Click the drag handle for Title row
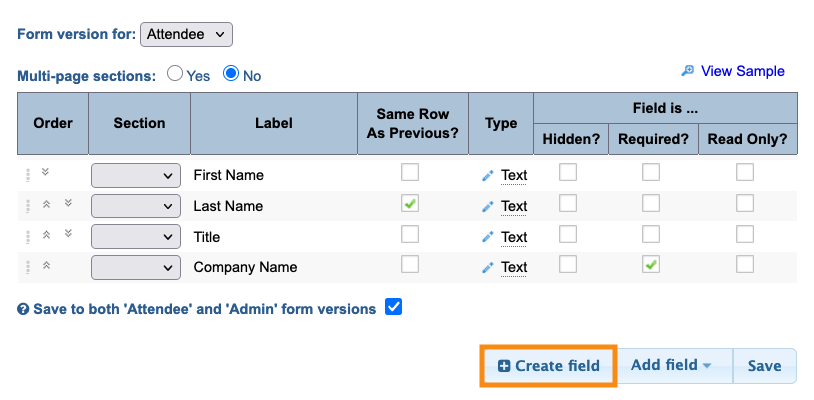 [x=29, y=236]
